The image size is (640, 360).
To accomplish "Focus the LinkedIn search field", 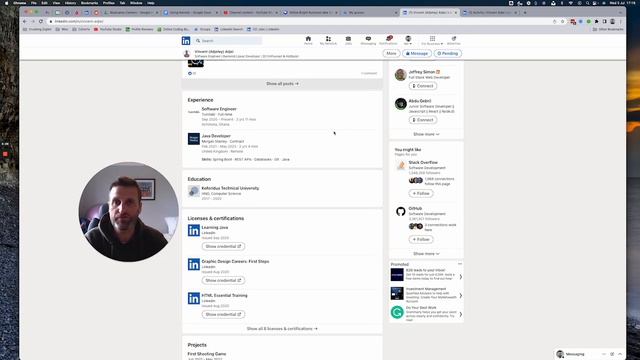I will tap(228, 40).
